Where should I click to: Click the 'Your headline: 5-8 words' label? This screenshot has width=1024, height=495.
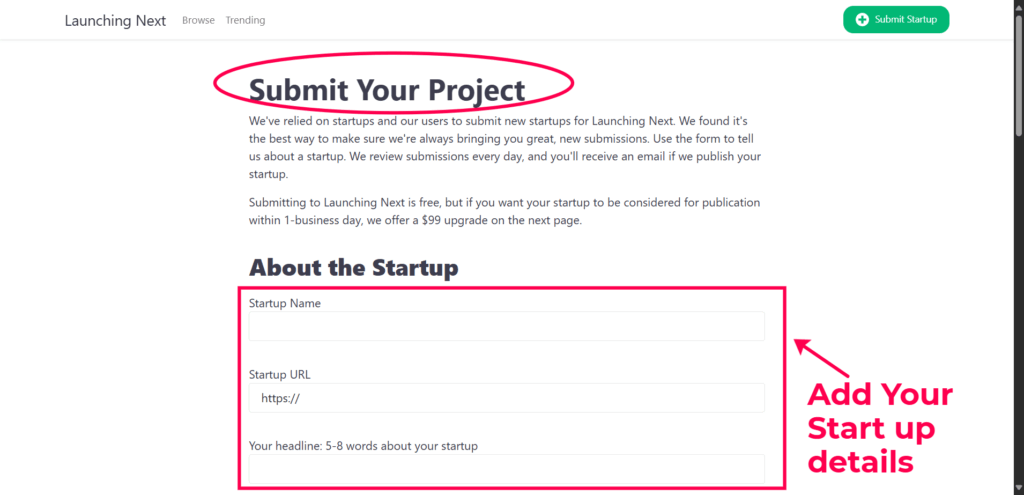[x=363, y=447]
